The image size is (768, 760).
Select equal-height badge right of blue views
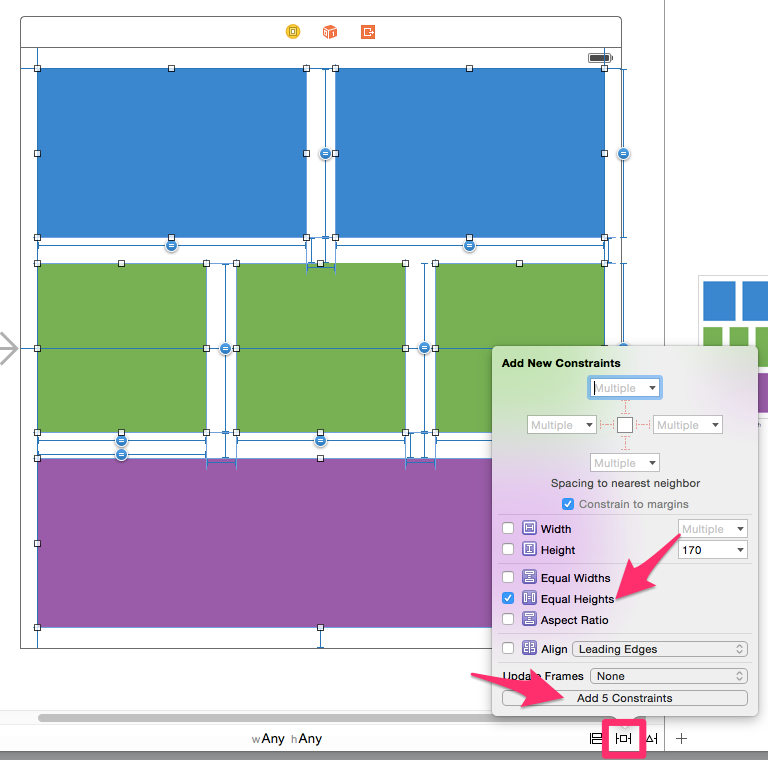tap(623, 154)
